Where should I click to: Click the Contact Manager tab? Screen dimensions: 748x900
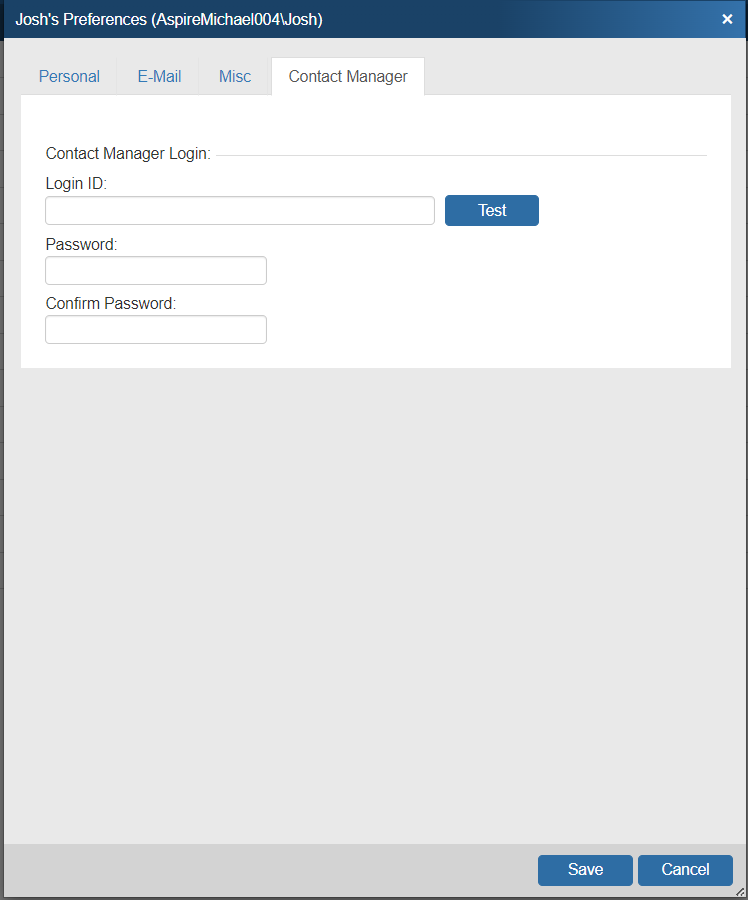point(348,76)
